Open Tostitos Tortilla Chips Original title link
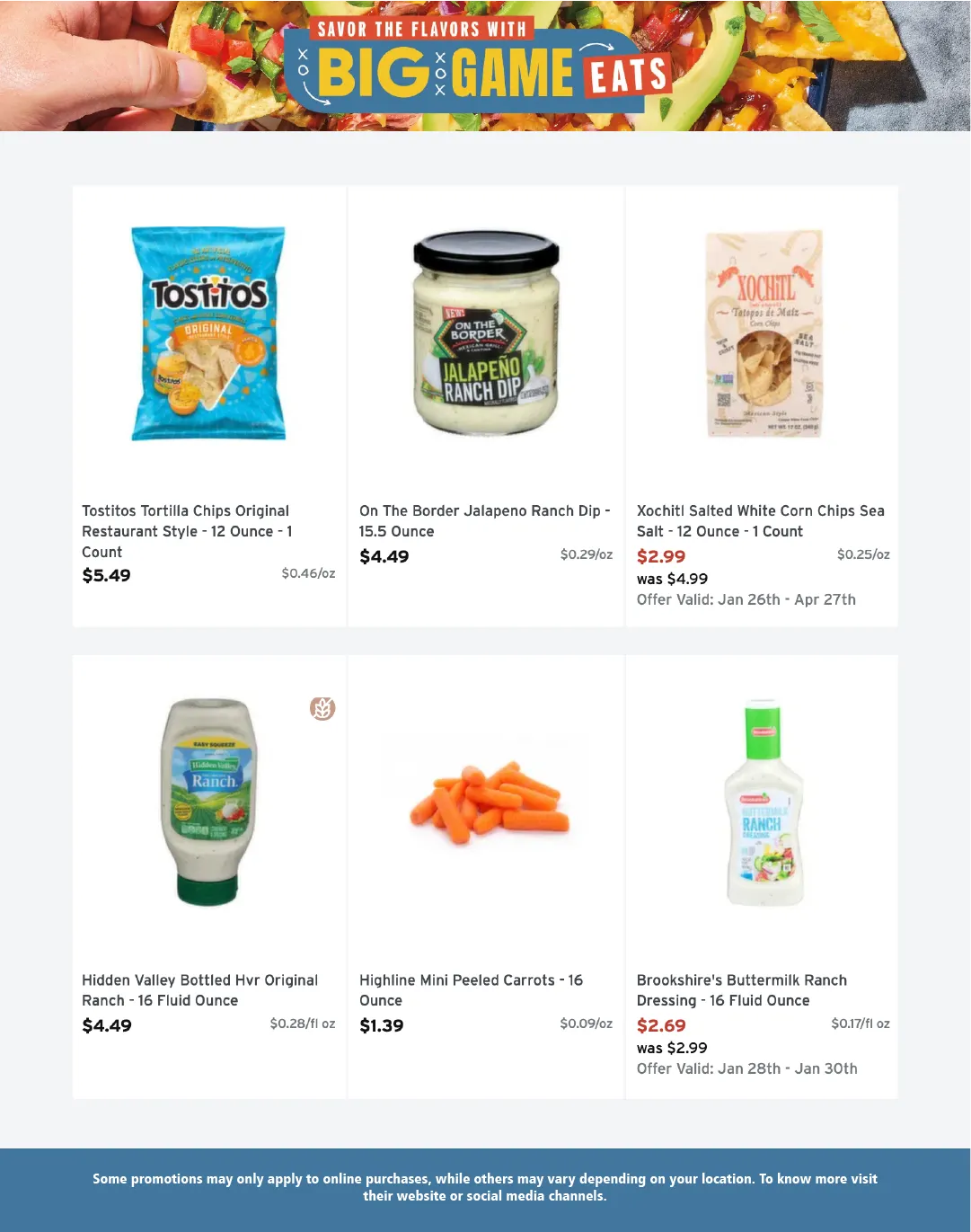The height and width of the screenshot is (1232, 971). pyautogui.click(x=186, y=531)
